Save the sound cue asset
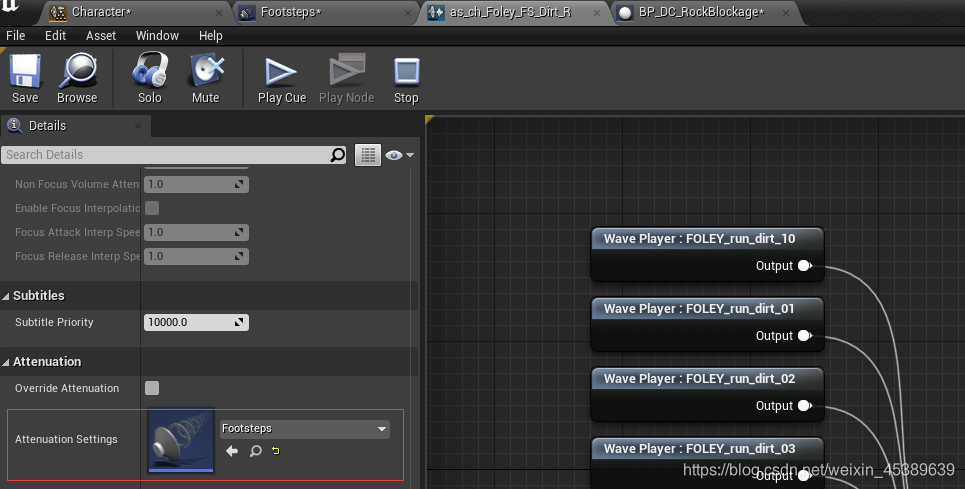The image size is (965, 489). point(25,79)
